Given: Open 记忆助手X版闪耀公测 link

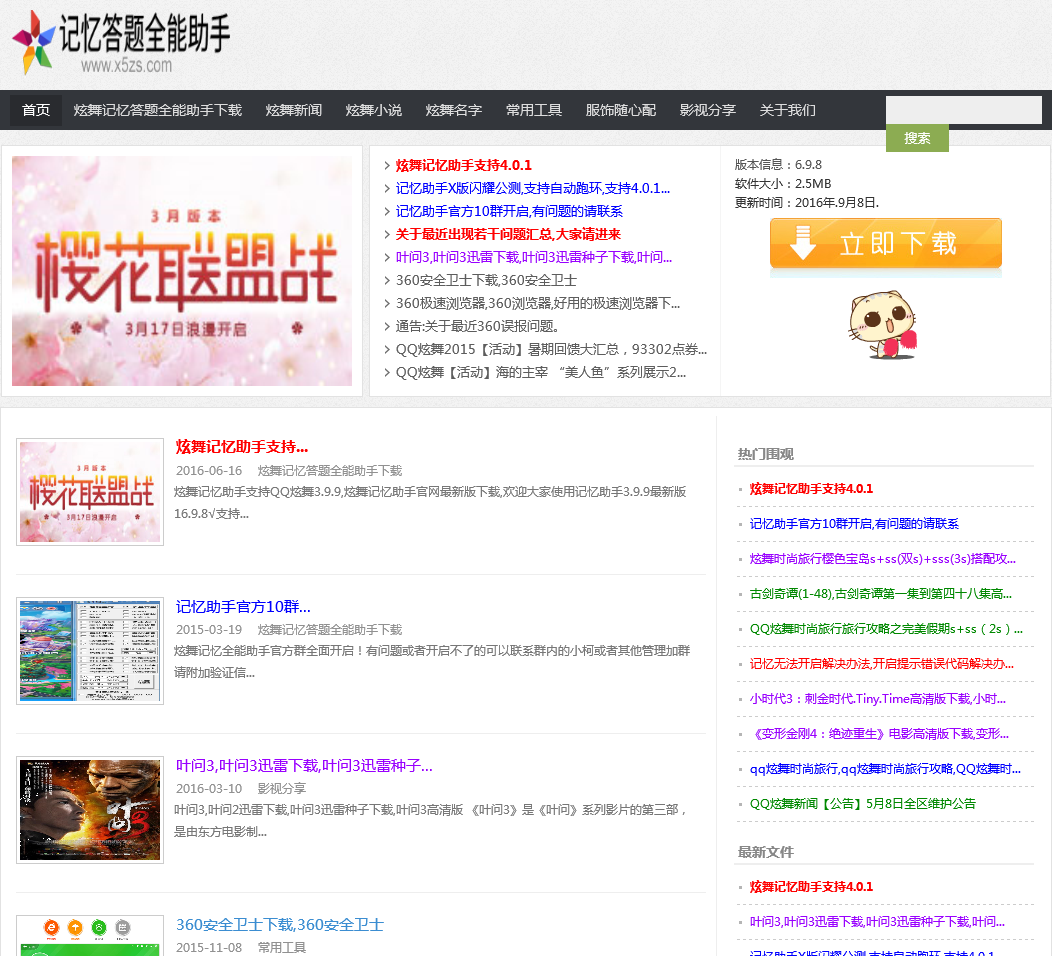Looking at the screenshot, I should (533, 188).
